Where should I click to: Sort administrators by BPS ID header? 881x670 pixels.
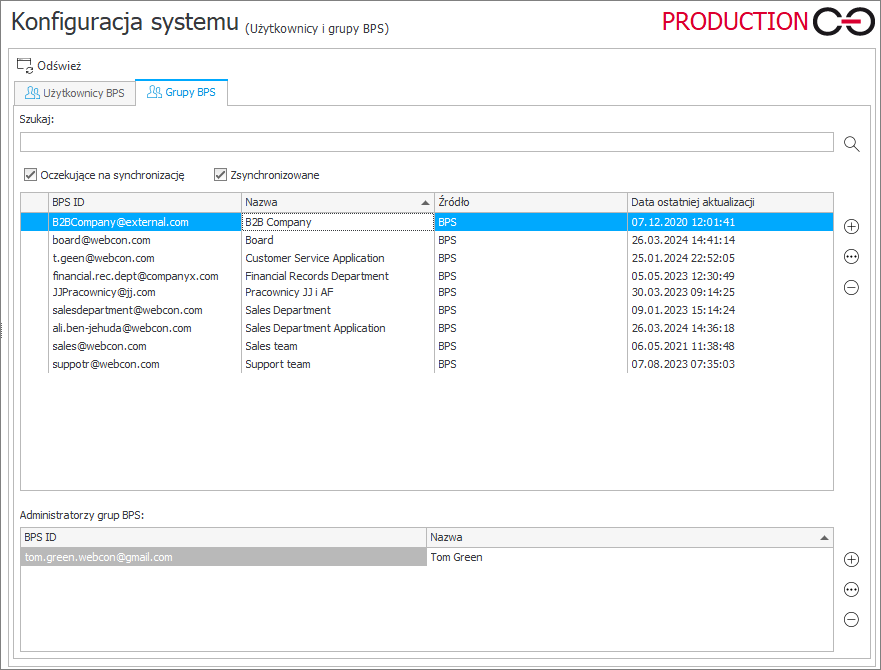click(224, 537)
